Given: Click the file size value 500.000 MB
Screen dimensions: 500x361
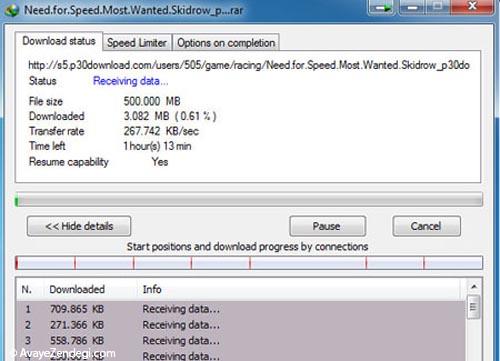Looking at the screenshot, I should tap(152, 101).
